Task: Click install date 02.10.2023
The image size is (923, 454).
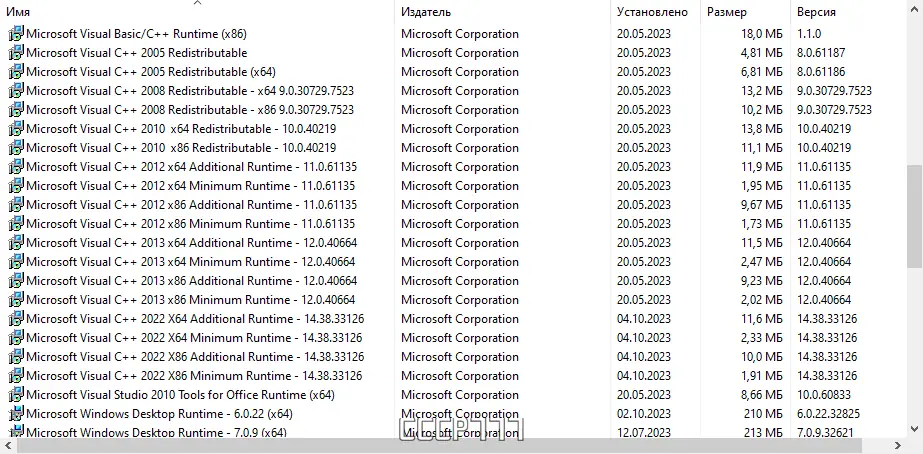Action: [x=643, y=413]
